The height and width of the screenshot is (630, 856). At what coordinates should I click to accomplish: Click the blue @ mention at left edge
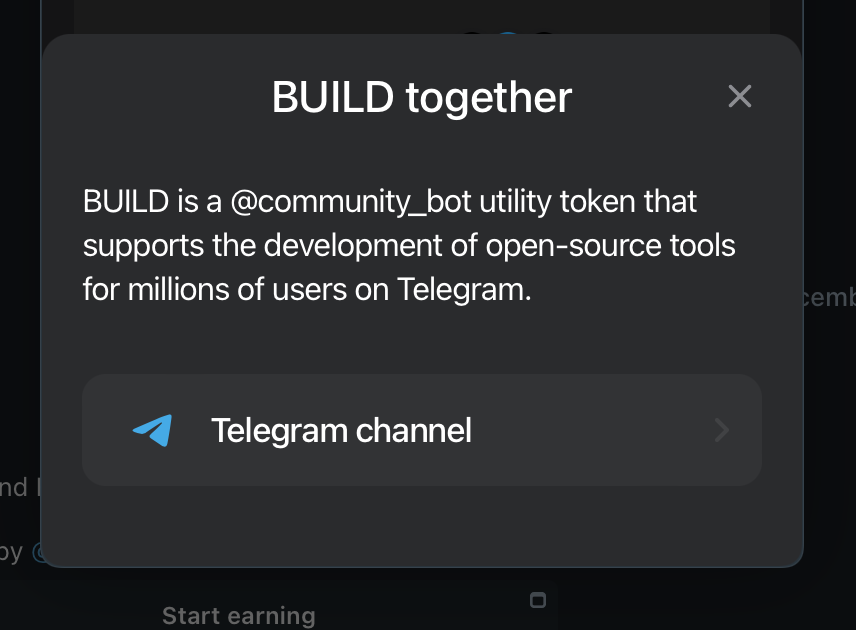tap(39, 551)
